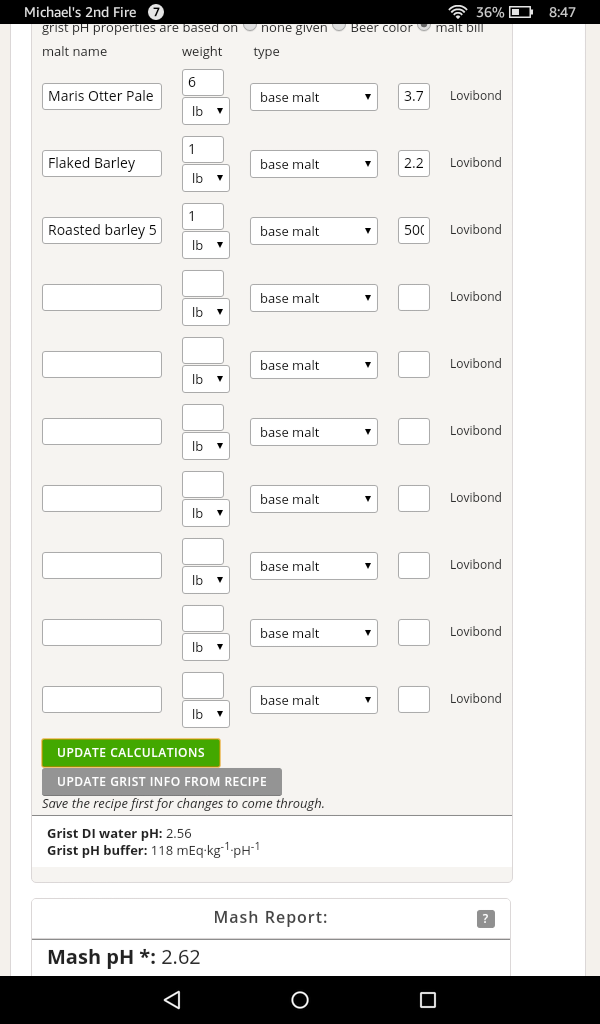Select the 'none given' radio option

tap(250, 26)
